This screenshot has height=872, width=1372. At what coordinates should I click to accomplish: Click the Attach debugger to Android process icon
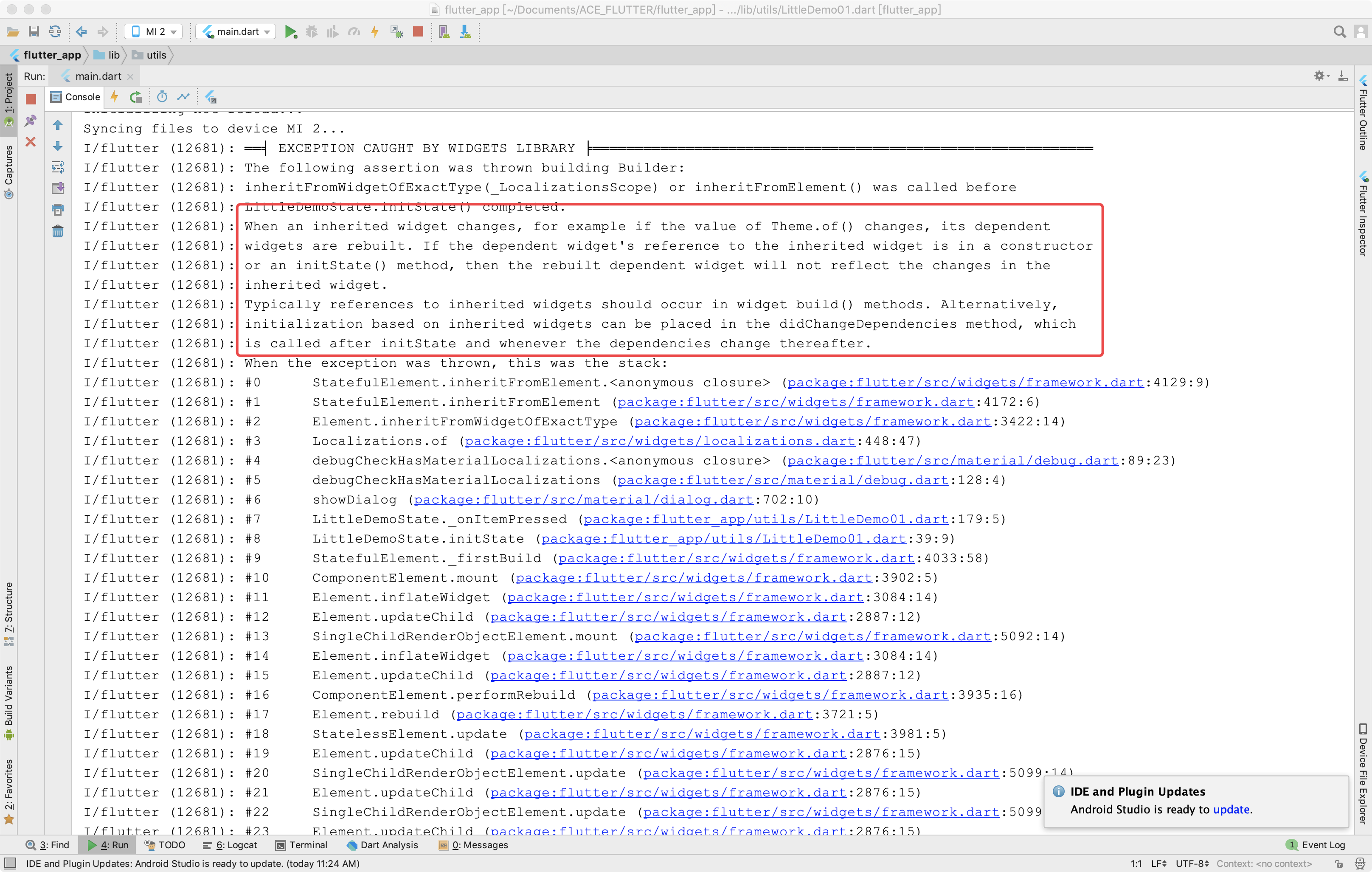coord(396,31)
